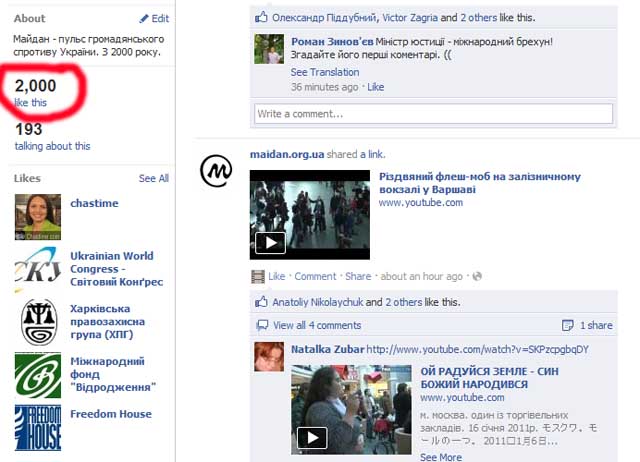
Task: Click the Freedom House logo icon
Action: coord(38,427)
